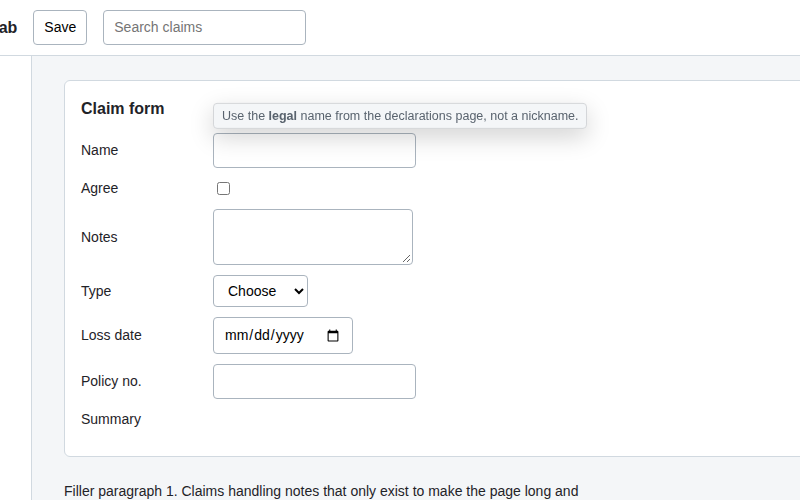Click the Name field label
800x500 pixels.
point(99,150)
